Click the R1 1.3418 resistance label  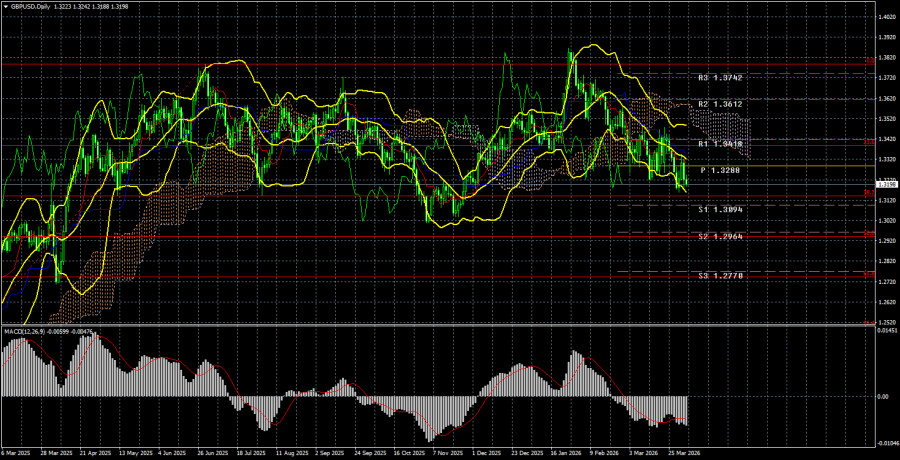(722, 144)
